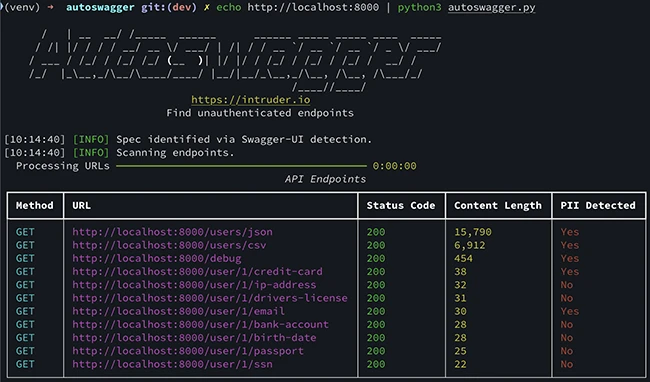Click PII 'No' in the ip-address row
The width and height of the screenshot is (650, 382).
tap(567, 285)
